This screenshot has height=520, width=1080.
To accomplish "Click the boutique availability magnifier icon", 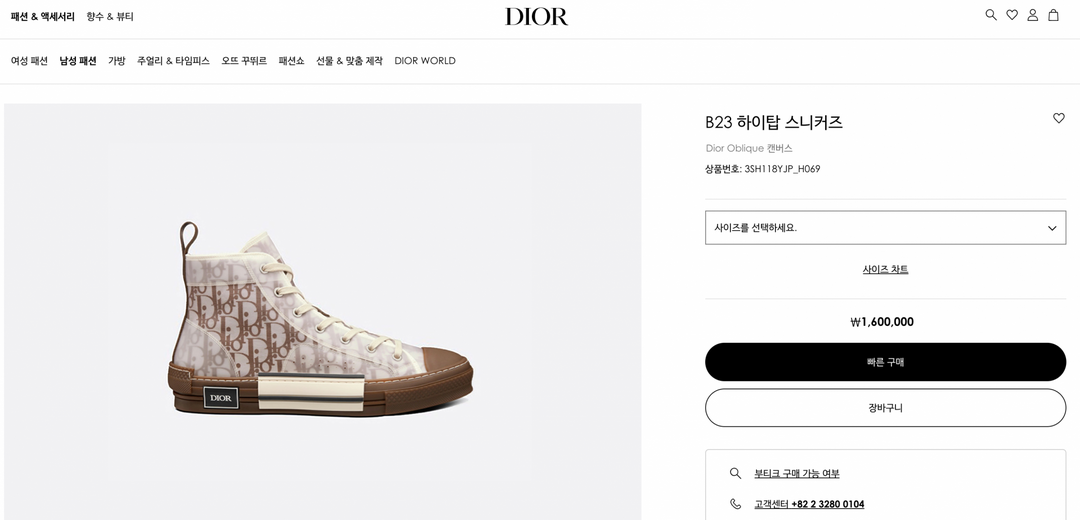I will coord(736,473).
